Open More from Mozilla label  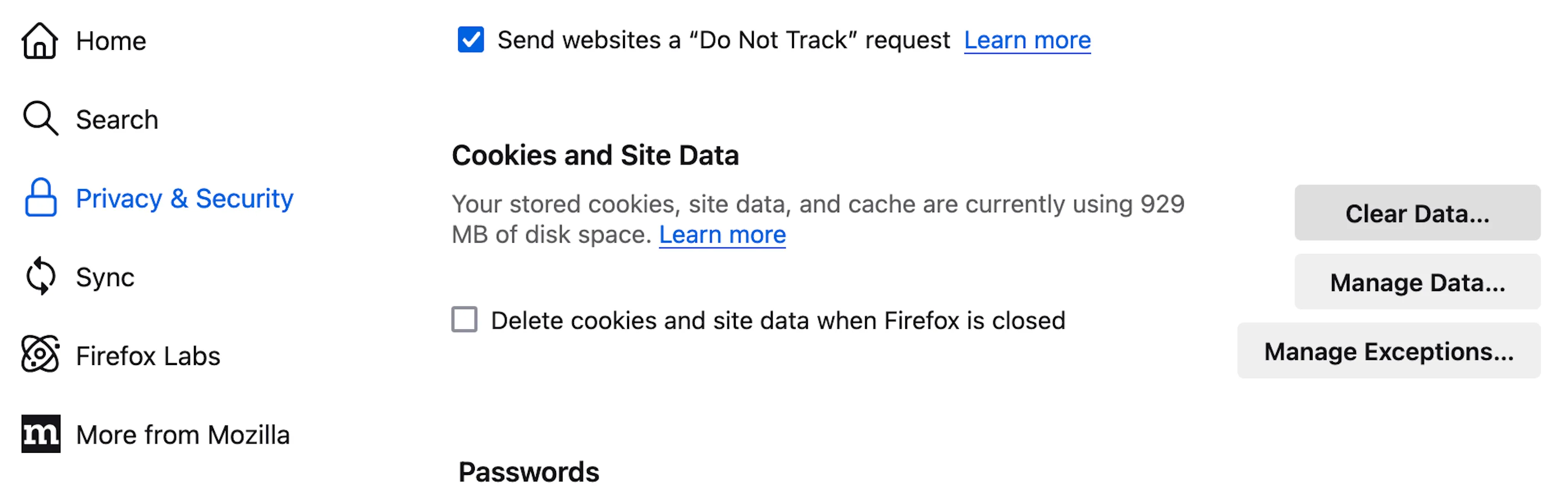(x=182, y=434)
